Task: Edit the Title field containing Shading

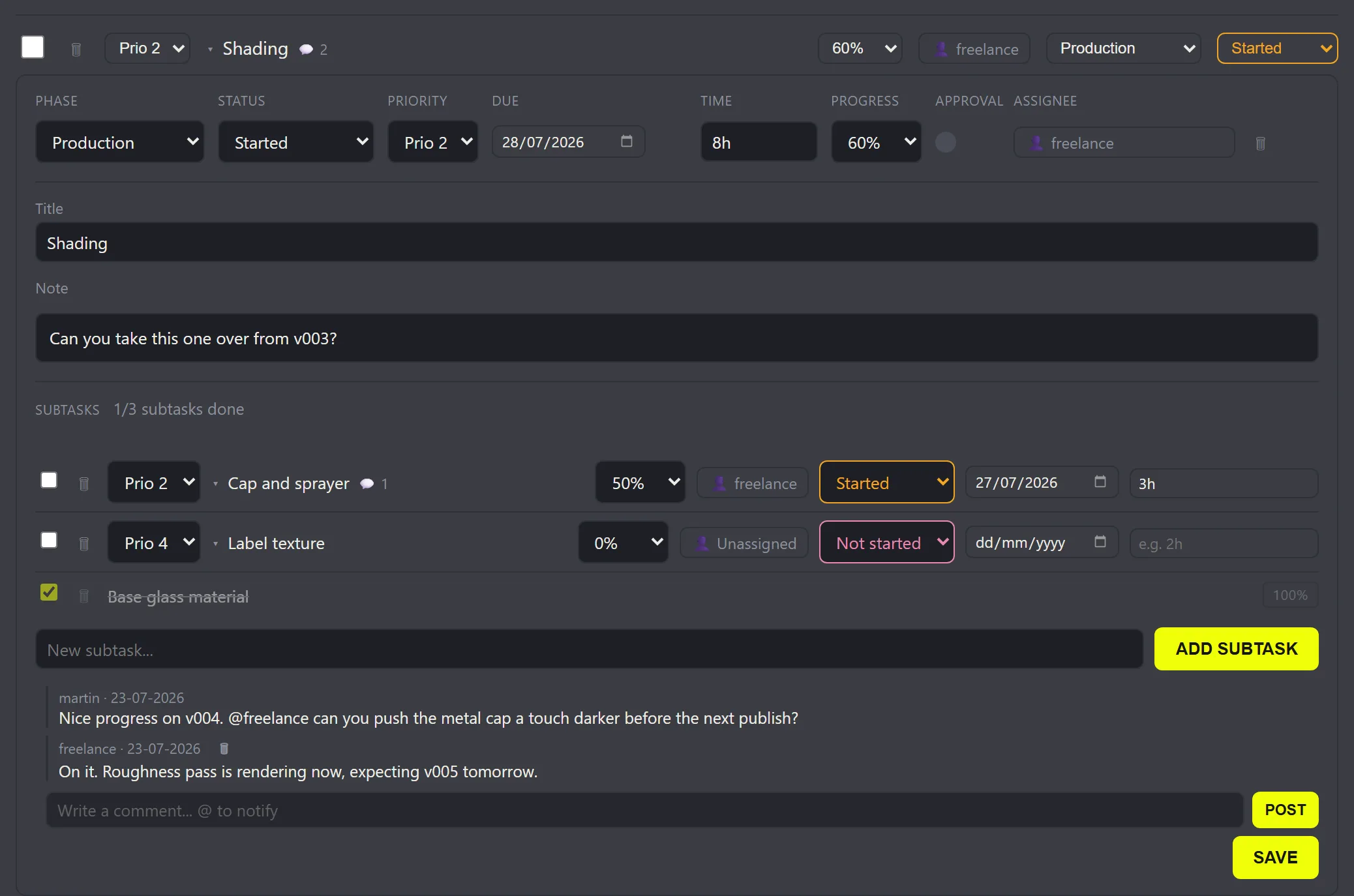Action: (676, 243)
